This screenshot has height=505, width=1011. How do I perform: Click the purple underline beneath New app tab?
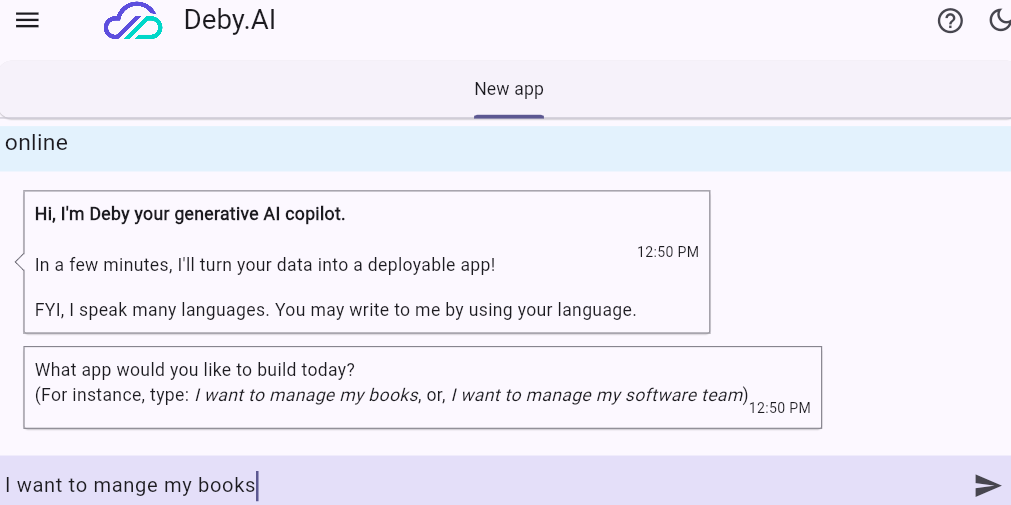pyautogui.click(x=508, y=117)
